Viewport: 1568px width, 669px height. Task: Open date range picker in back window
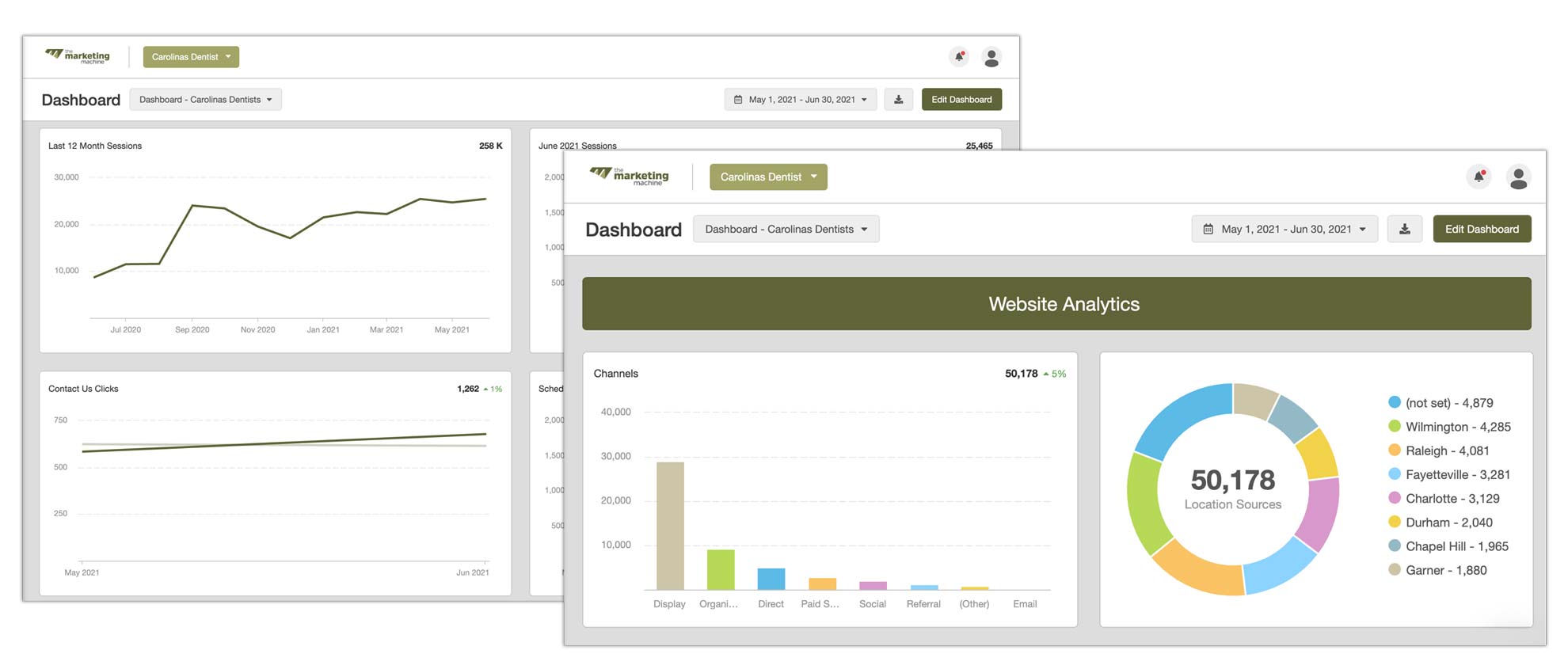(800, 100)
